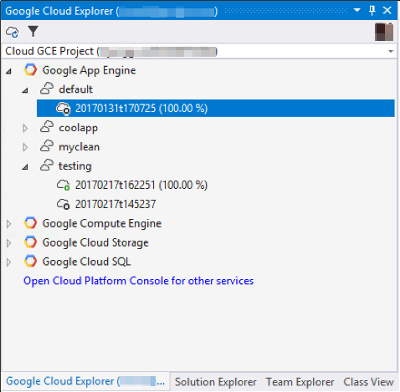Select the Google Cloud SQL label

87,262
